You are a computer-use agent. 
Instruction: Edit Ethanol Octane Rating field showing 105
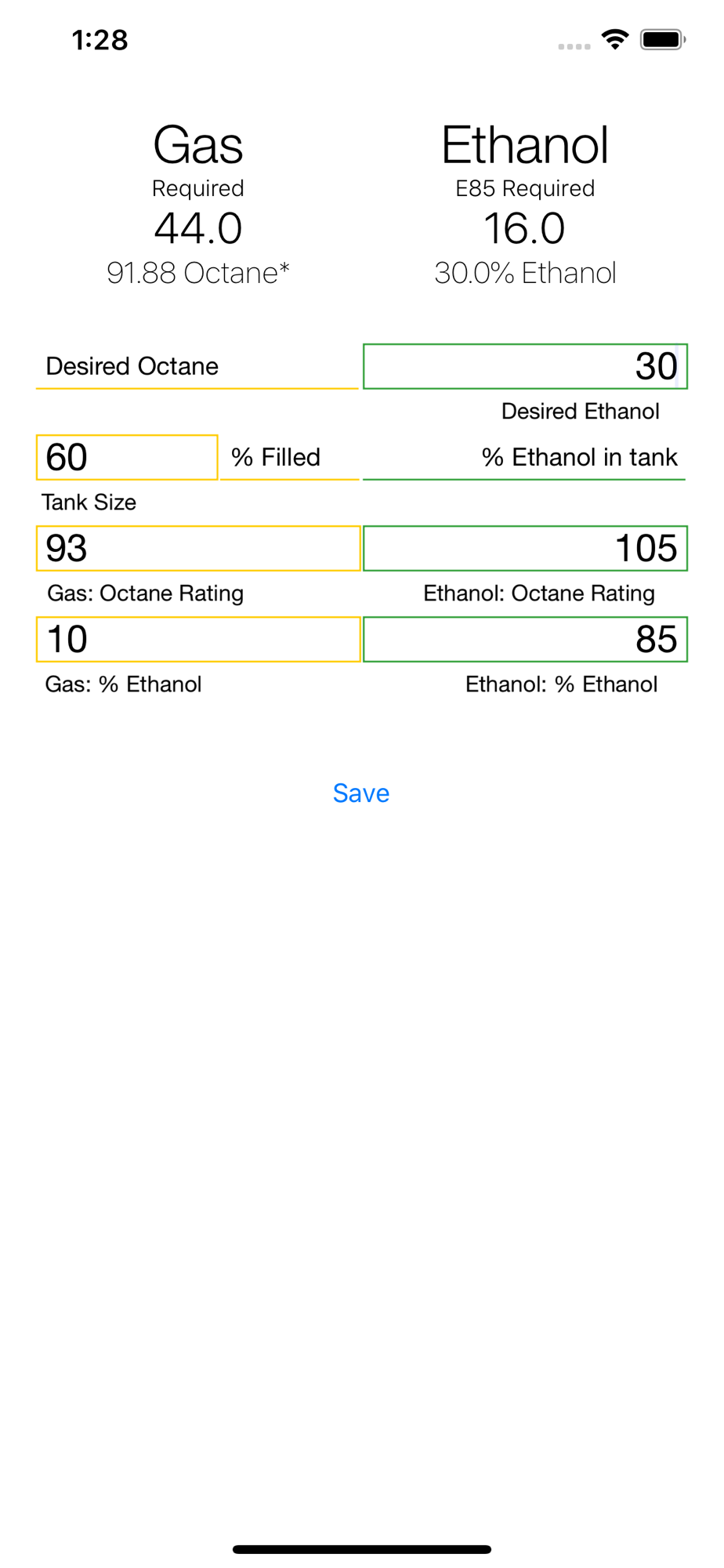click(526, 548)
